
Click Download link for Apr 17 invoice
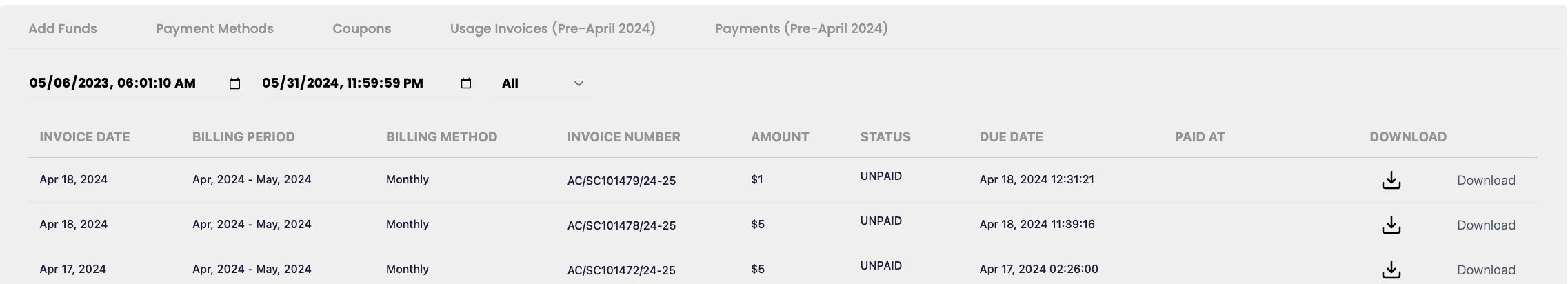pos(1485,270)
